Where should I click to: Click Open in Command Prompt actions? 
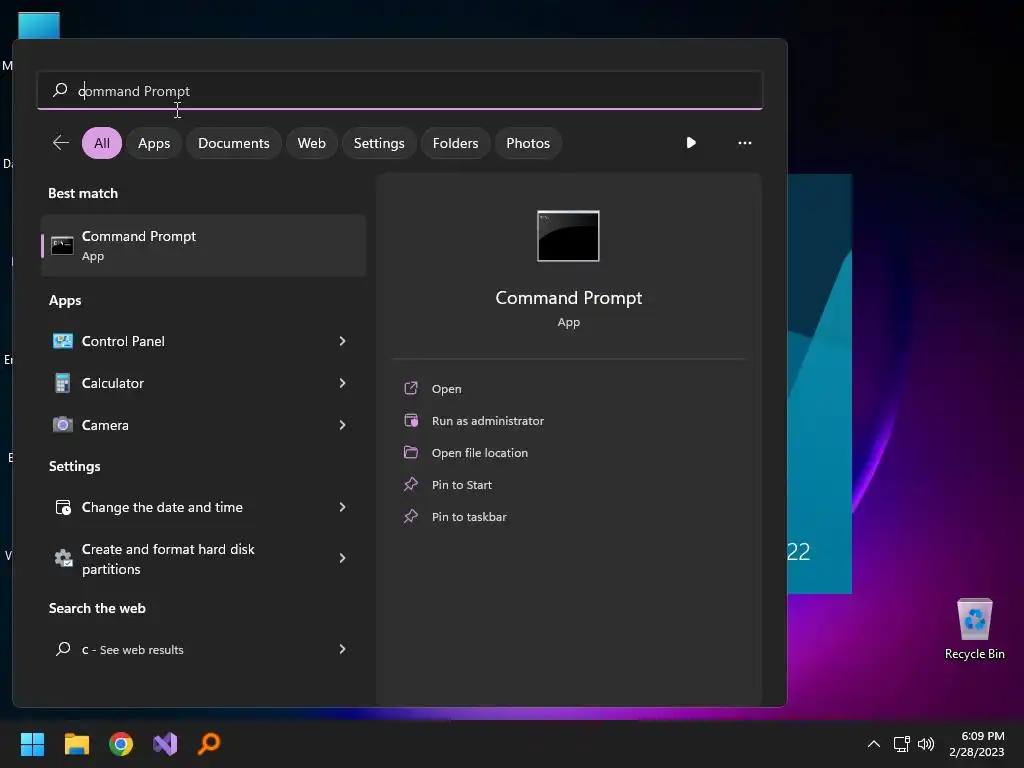point(447,389)
